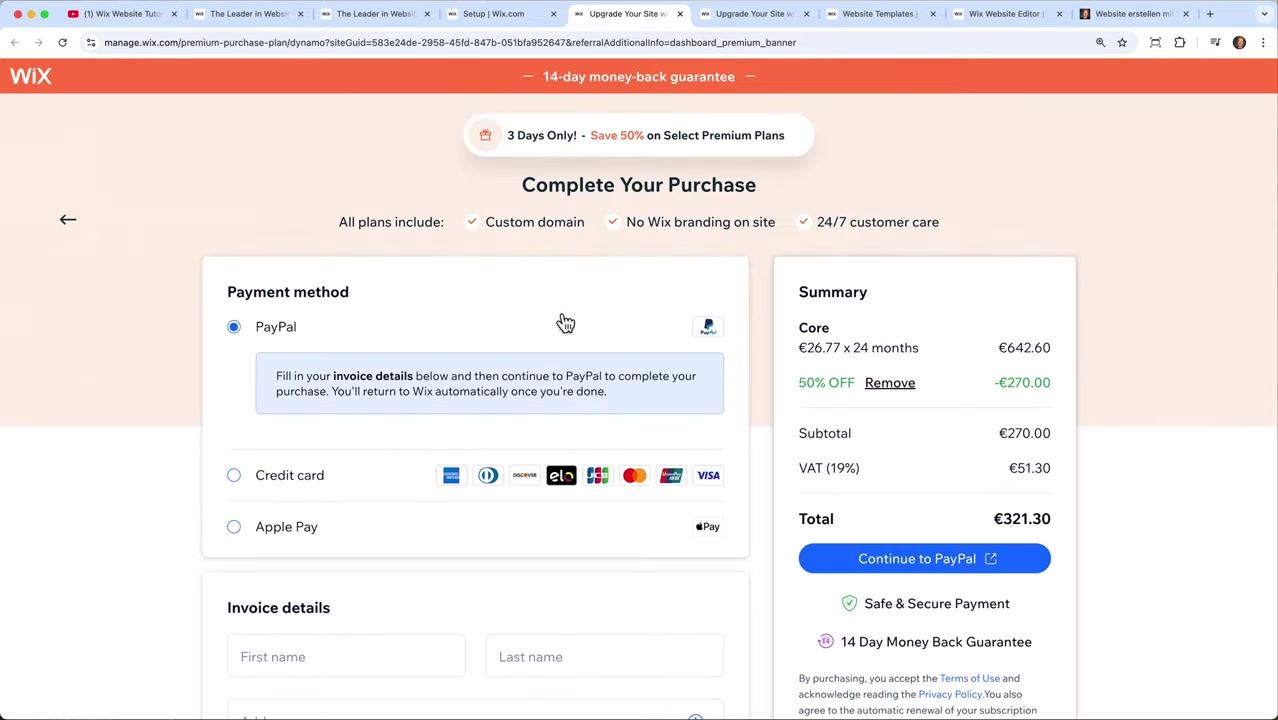
Task: Click the Wix logo in the header
Action: coord(30,76)
